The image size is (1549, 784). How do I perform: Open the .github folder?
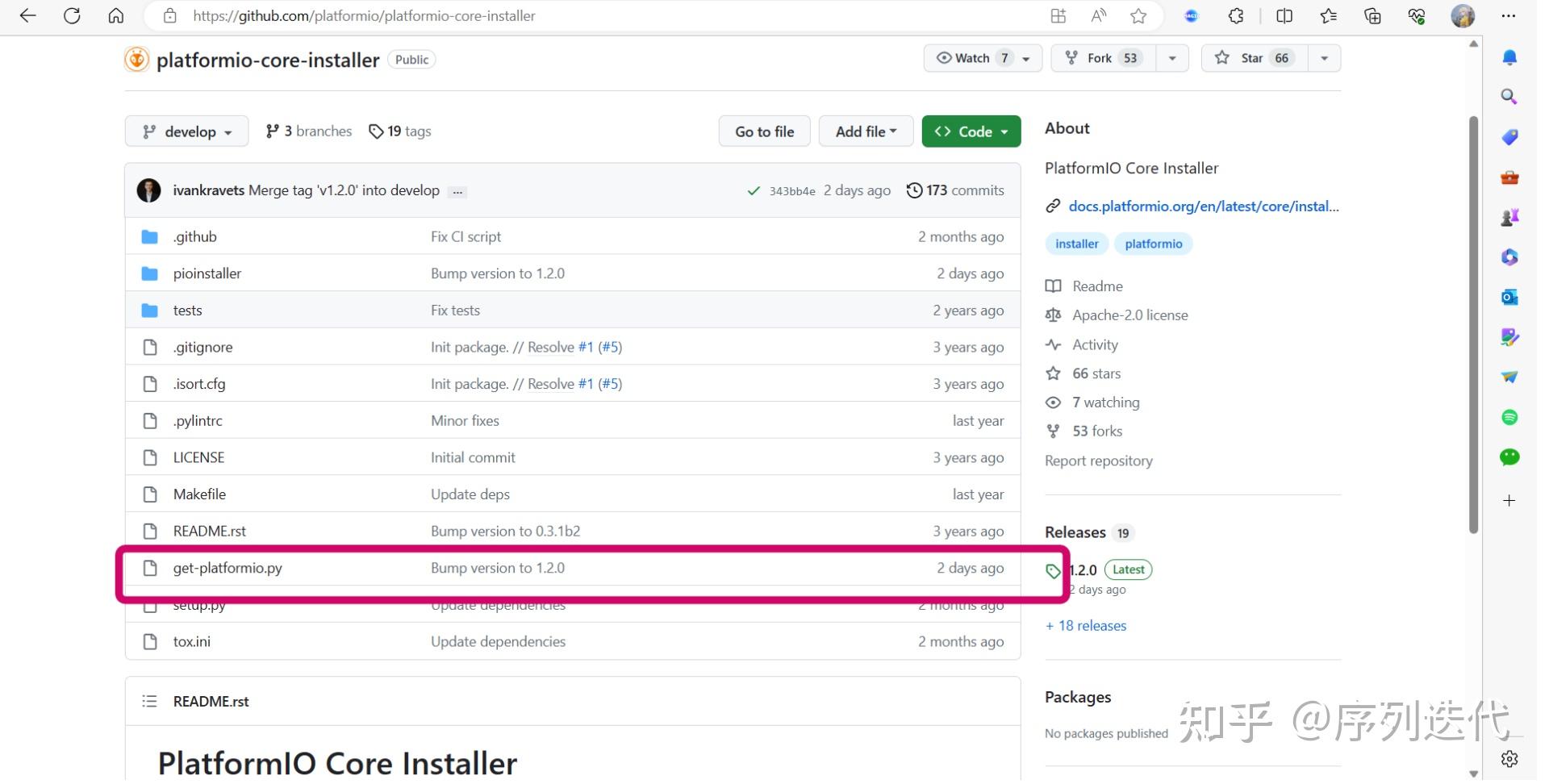click(x=196, y=238)
